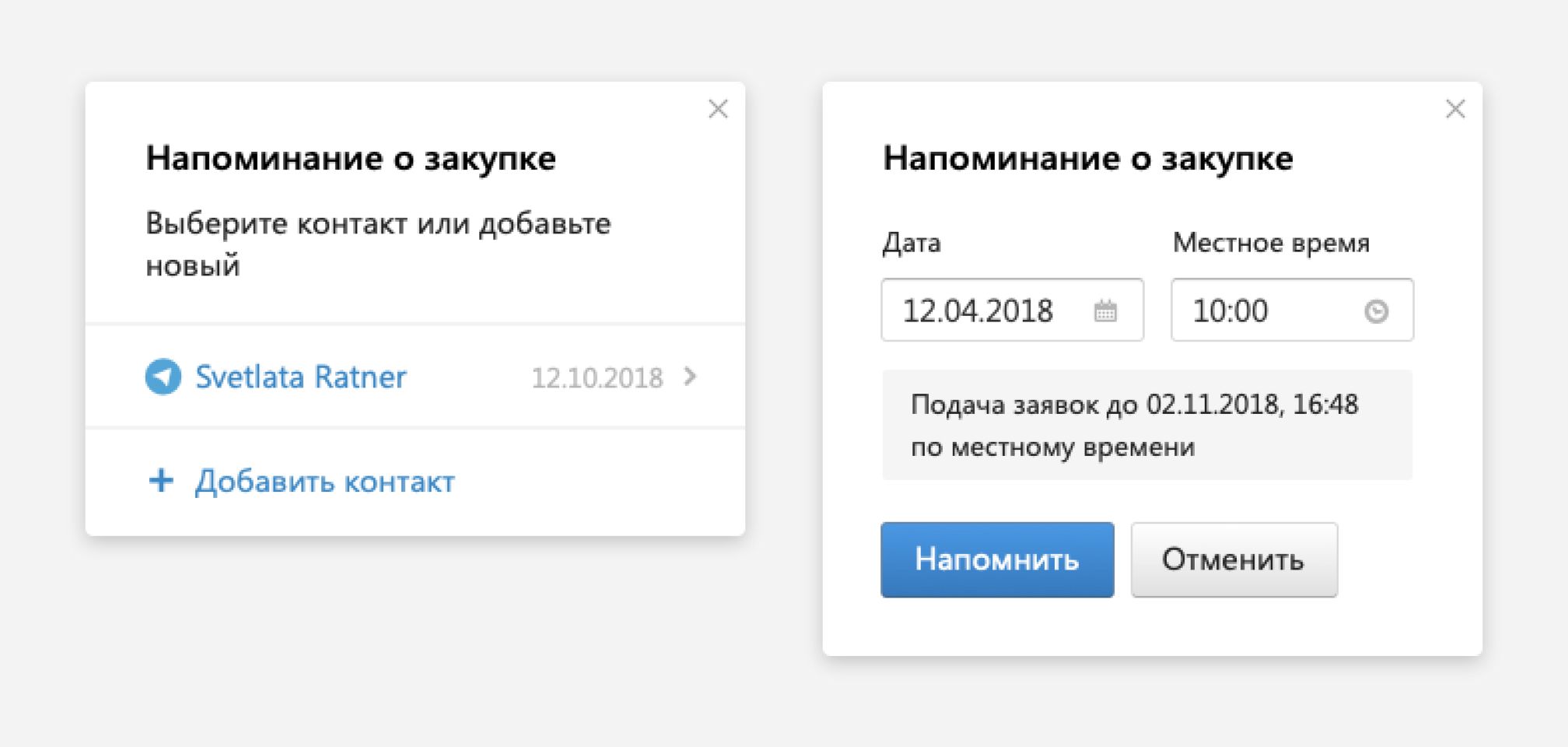Open the "Добавить контакт" link
The height and width of the screenshot is (747, 1568).
(x=324, y=482)
